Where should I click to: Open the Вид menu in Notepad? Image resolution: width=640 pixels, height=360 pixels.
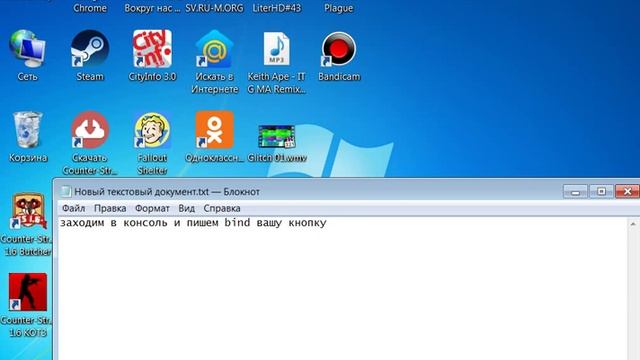187,208
